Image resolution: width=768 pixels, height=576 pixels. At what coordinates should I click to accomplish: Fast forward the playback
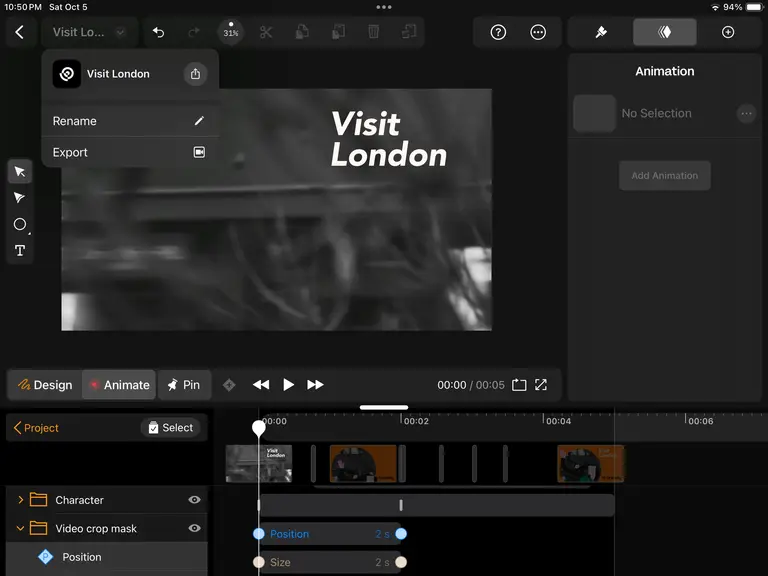[315, 385]
